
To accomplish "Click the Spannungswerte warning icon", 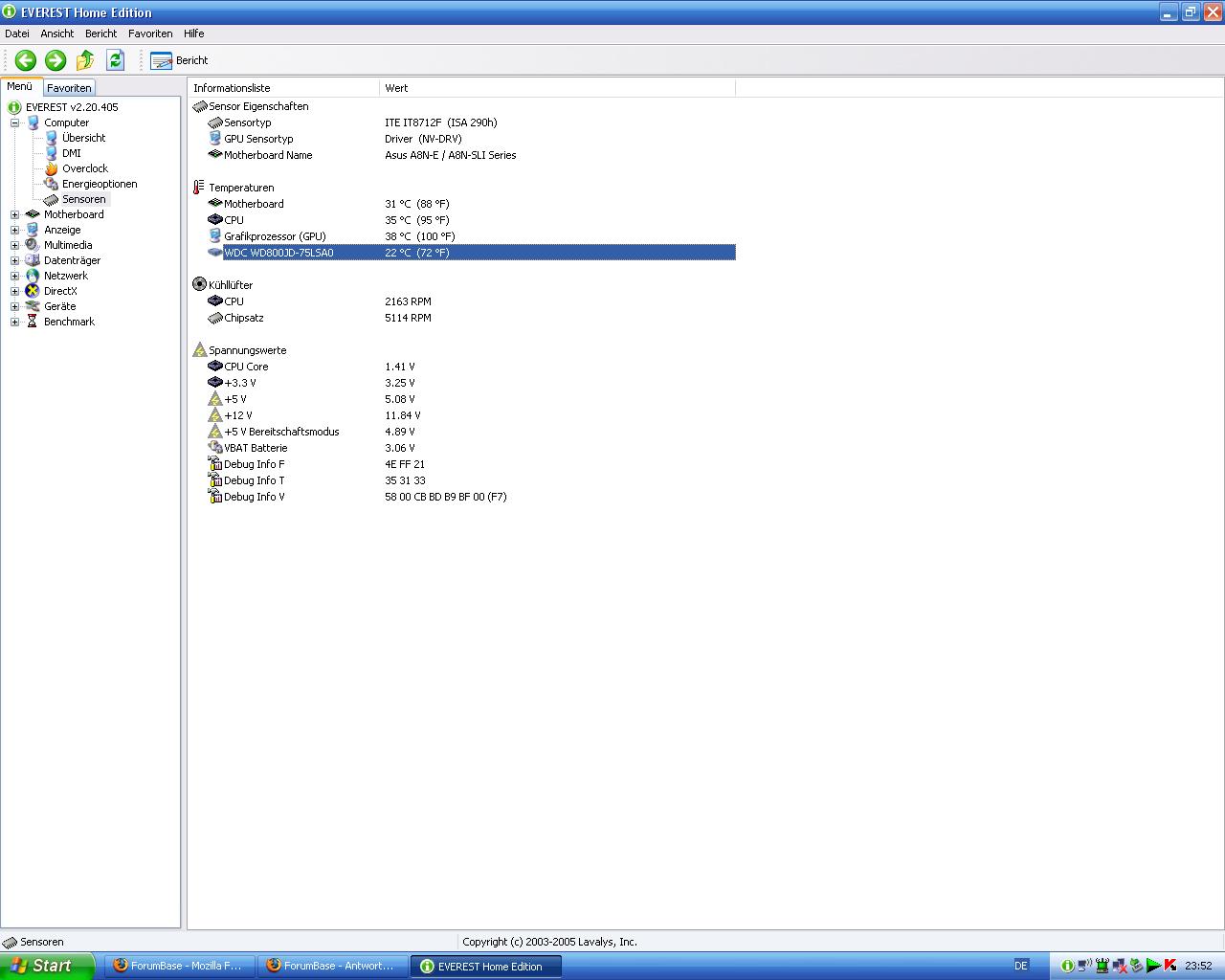I will [199, 349].
